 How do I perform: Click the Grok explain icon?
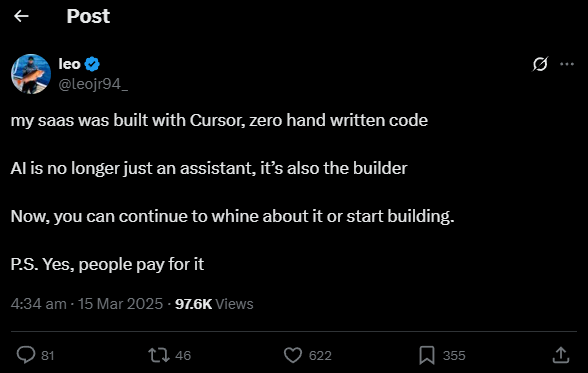click(x=540, y=64)
